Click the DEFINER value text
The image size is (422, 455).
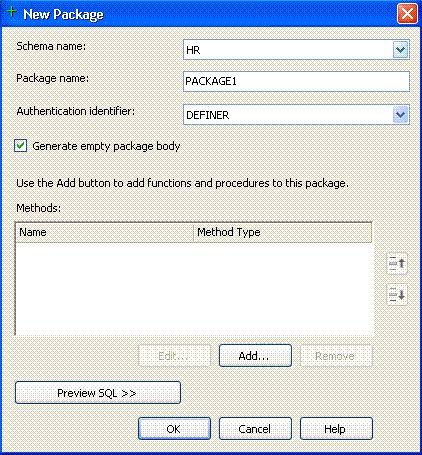(x=208, y=115)
